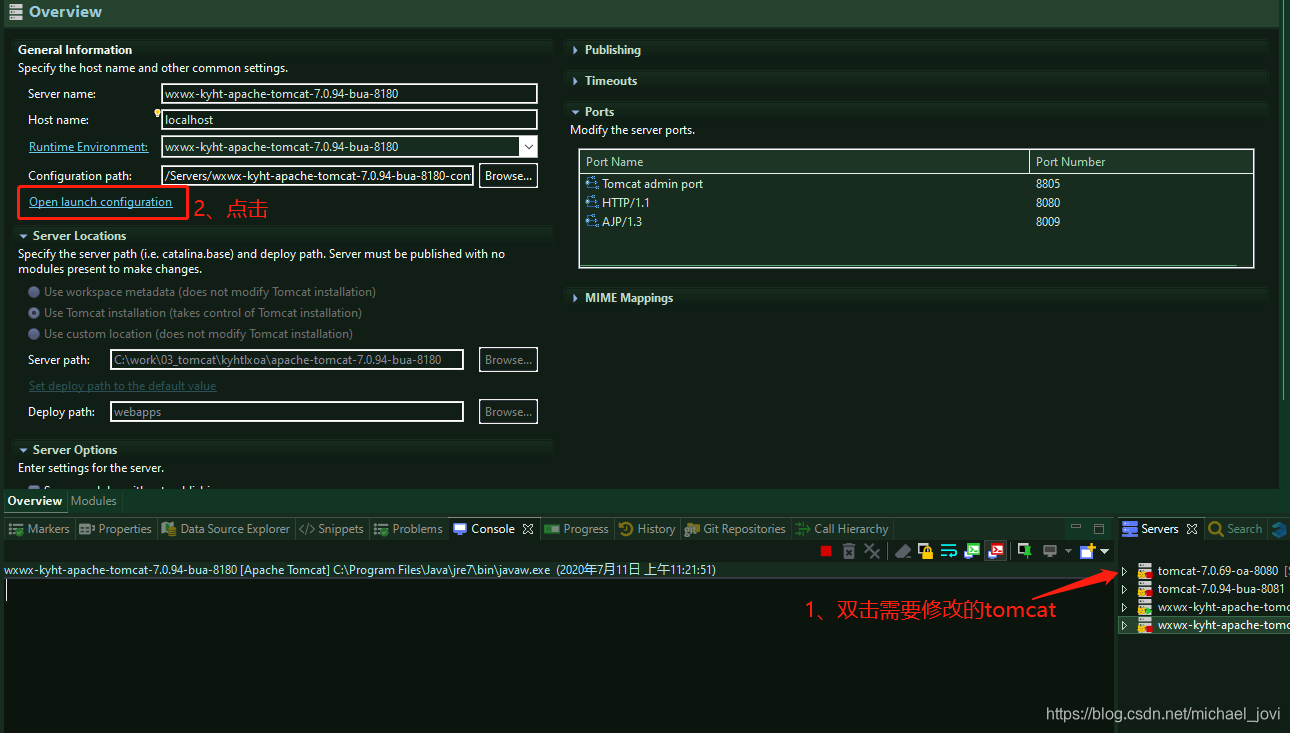Screen dimensions: 1290x733
Task: Expand the Timeouts section
Action: pyautogui.click(x=575, y=81)
